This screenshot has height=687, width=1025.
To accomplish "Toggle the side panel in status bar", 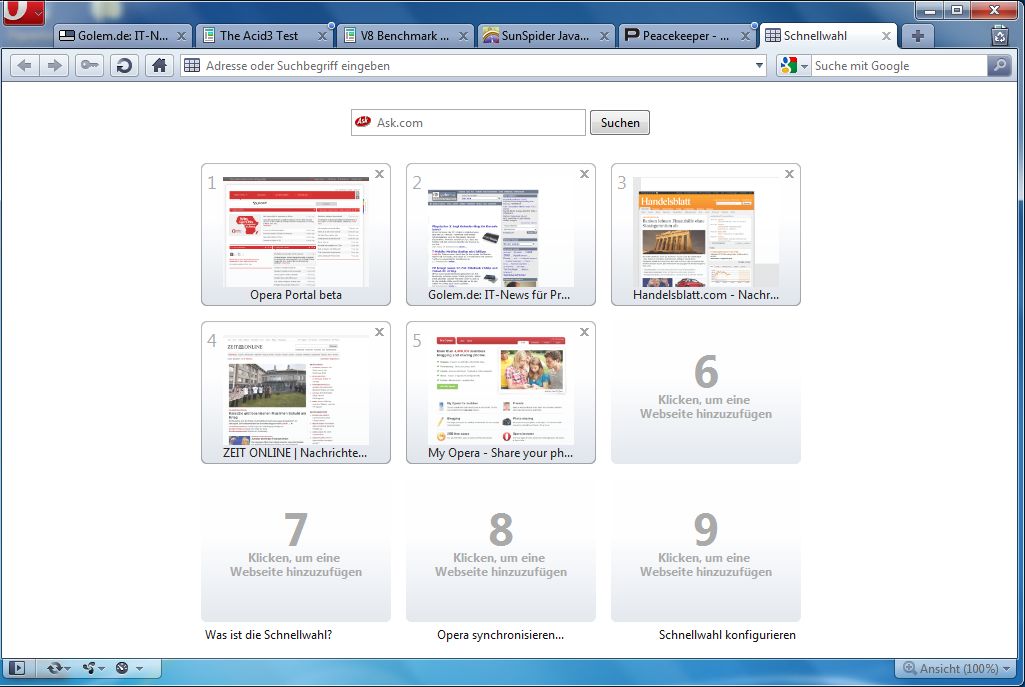I will (x=17, y=668).
